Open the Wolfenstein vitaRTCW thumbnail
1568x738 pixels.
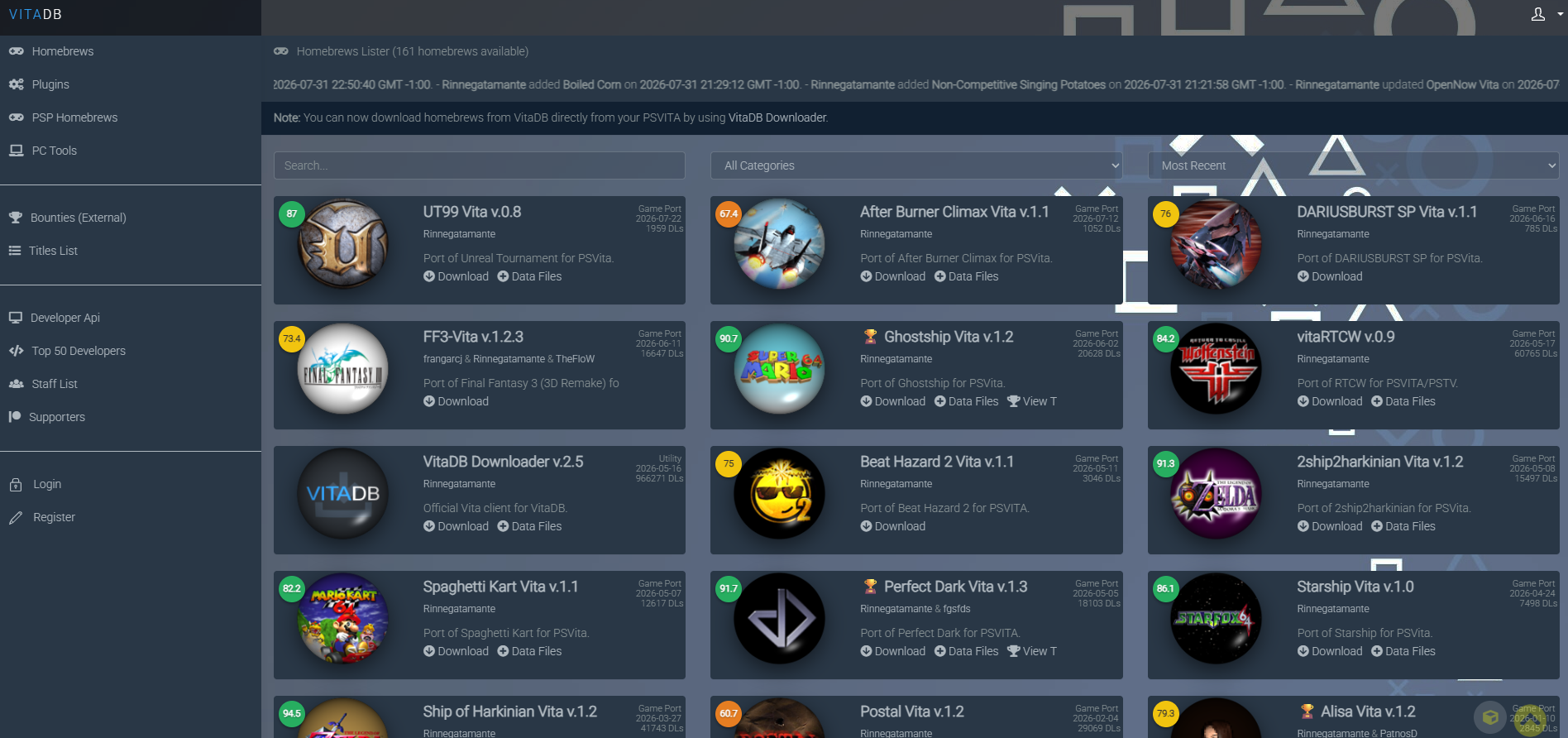[1216, 368]
